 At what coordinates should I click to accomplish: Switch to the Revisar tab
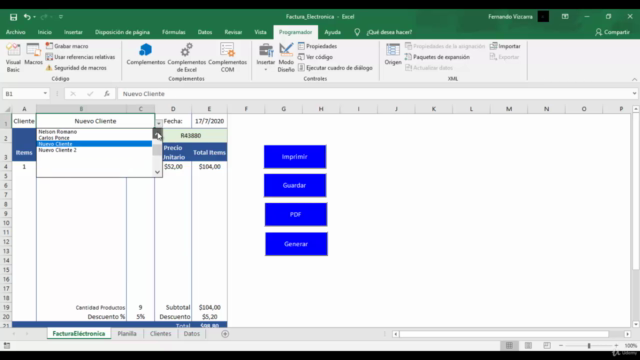pos(233,32)
